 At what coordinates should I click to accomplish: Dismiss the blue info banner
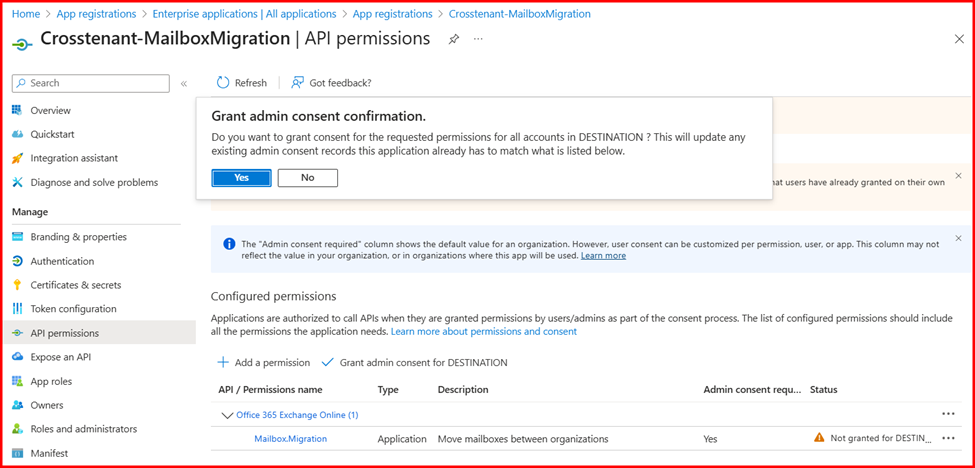(x=958, y=239)
